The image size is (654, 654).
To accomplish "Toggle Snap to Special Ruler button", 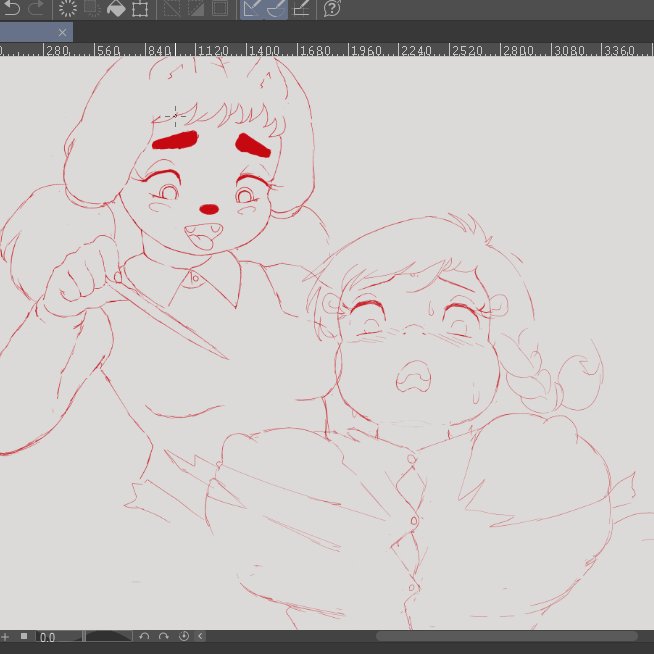I will [275, 9].
